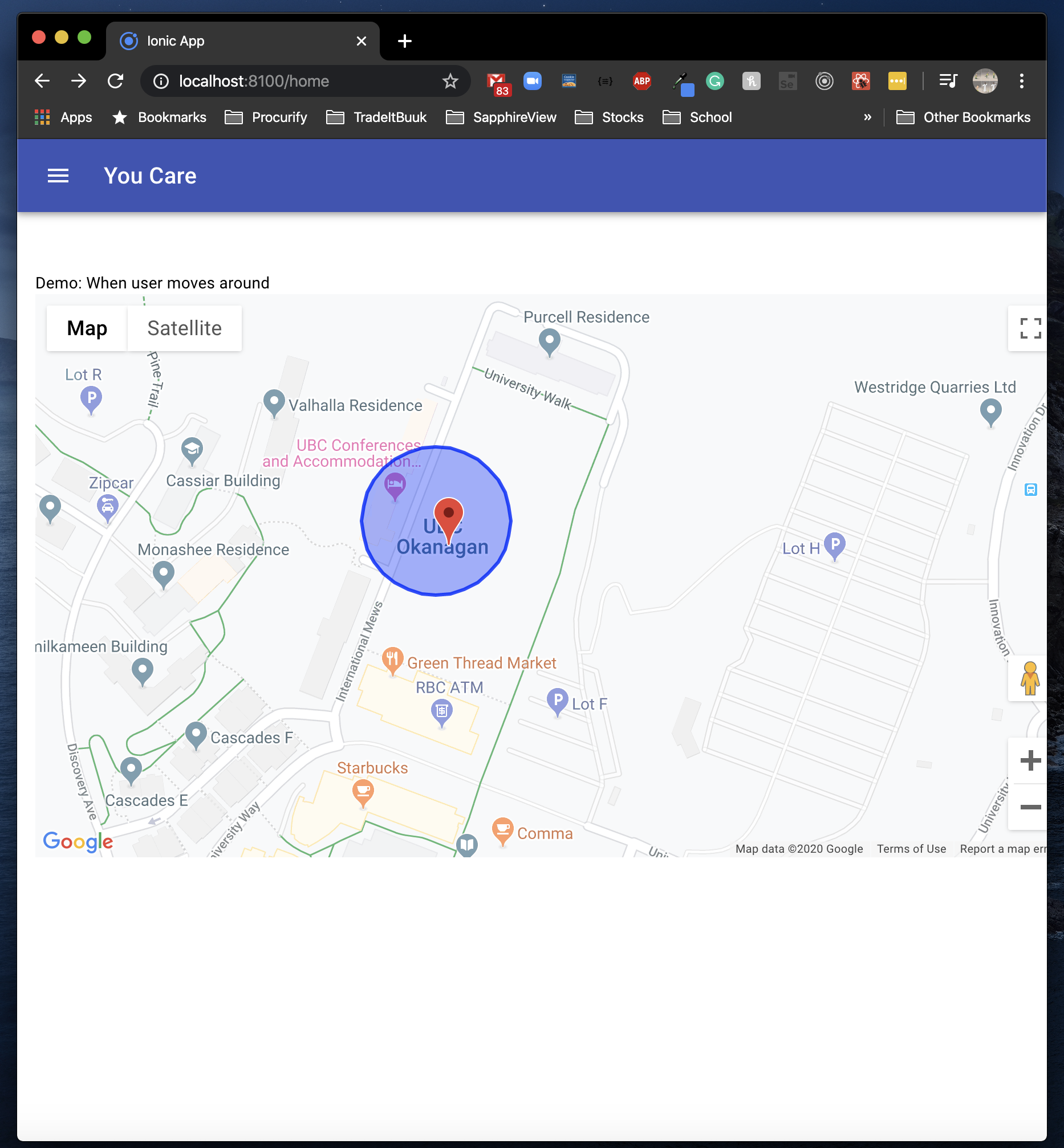Click the Westridge Quarries Ltd pin
Screen dimensions: 1064x1148
click(x=990, y=413)
